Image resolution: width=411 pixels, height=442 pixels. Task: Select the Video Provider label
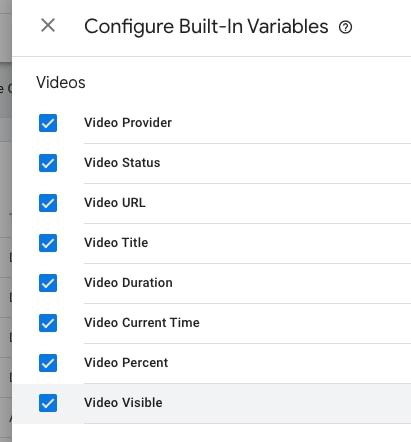pyautogui.click(x=128, y=123)
